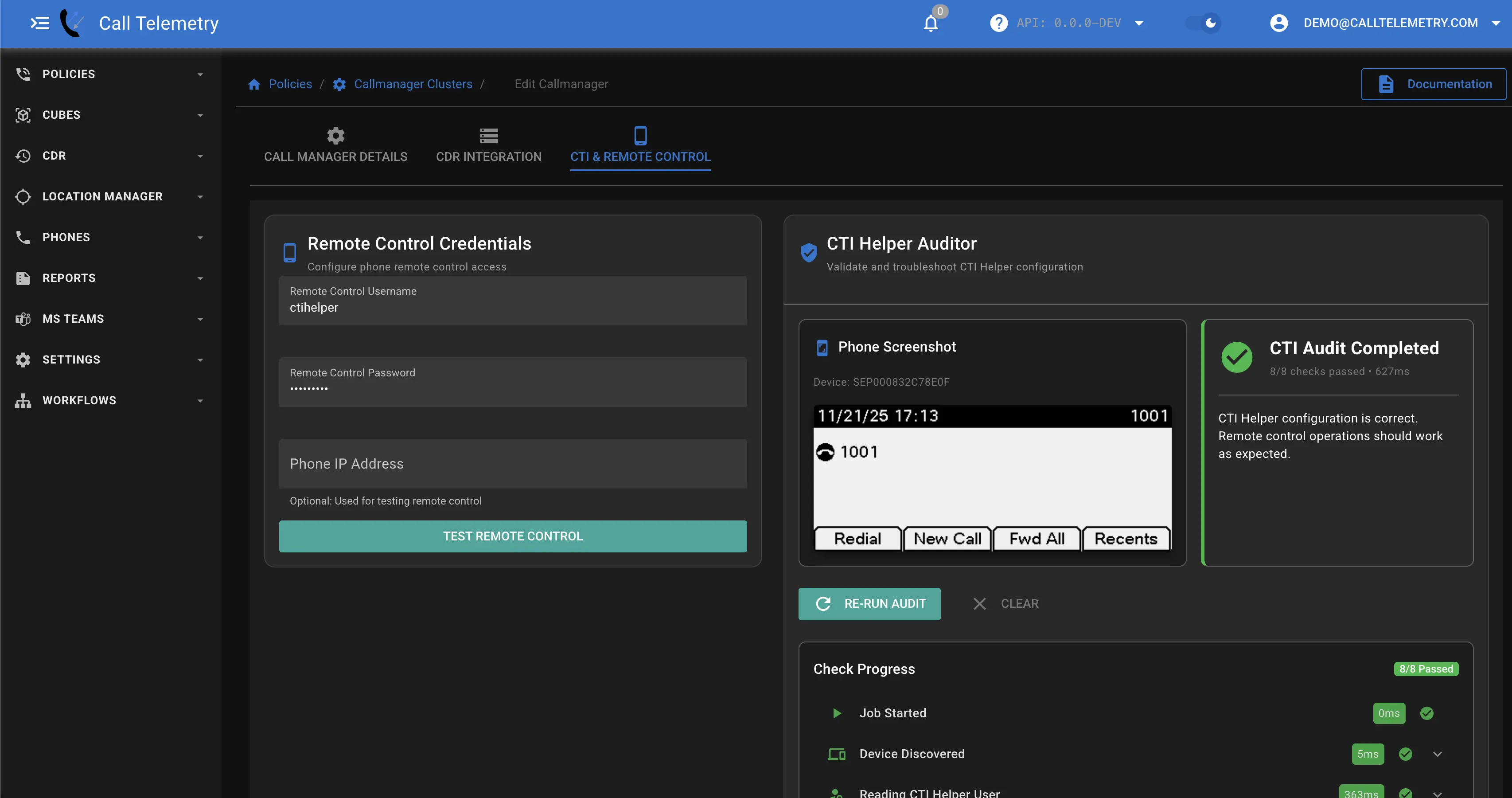Expand the SETTINGS sidebar menu arrow
The width and height of the screenshot is (1512, 798).
(x=200, y=360)
